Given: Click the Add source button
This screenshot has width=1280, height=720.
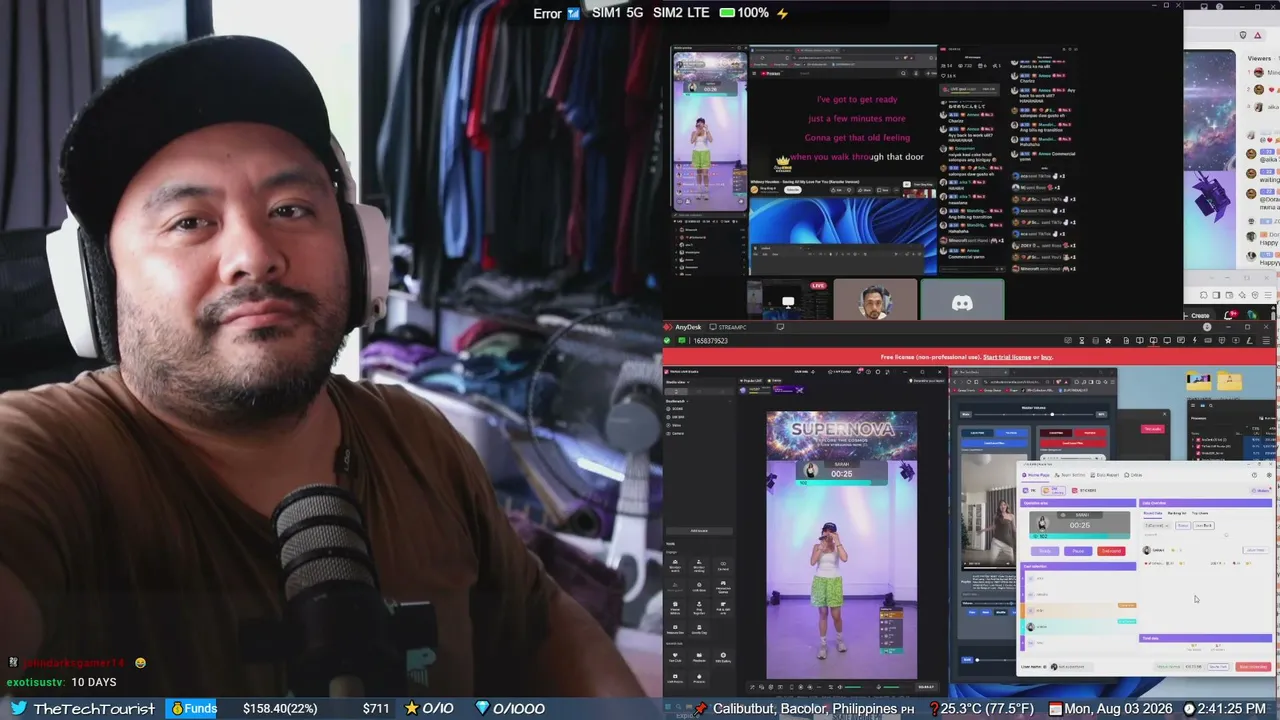Looking at the screenshot, I should pos(699,531).
